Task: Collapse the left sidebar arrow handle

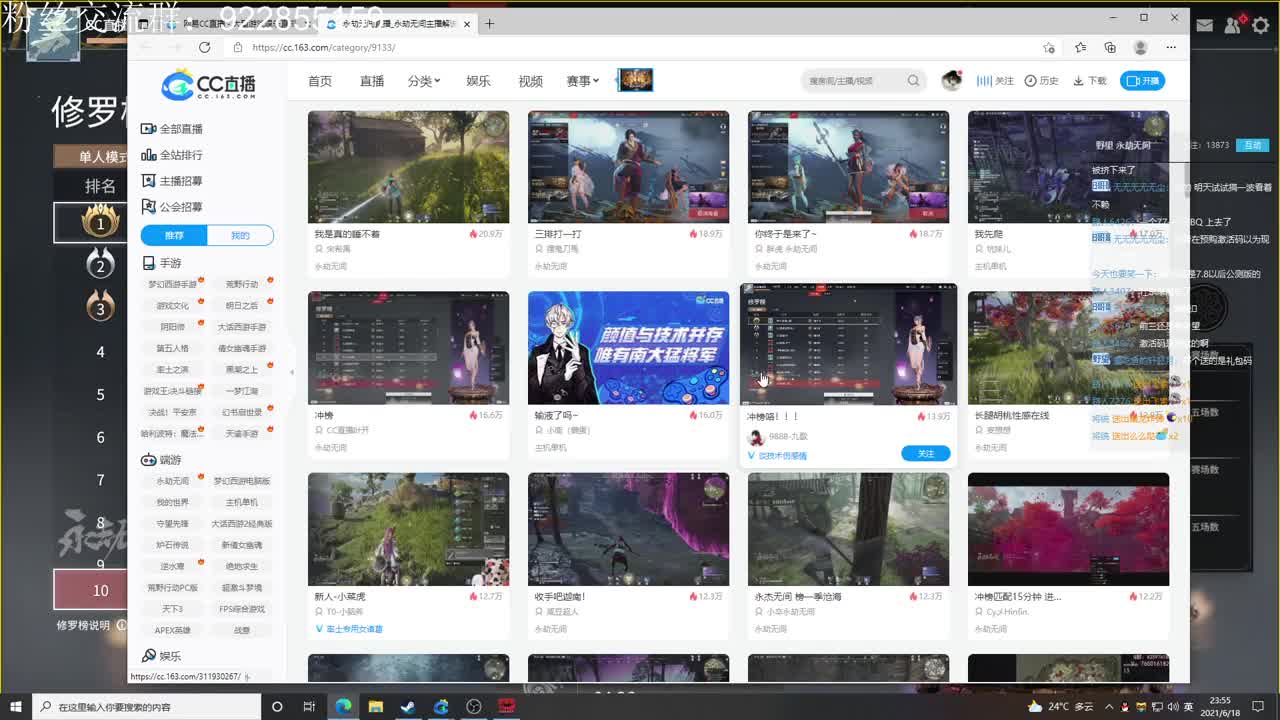Action: coord(292,372)
